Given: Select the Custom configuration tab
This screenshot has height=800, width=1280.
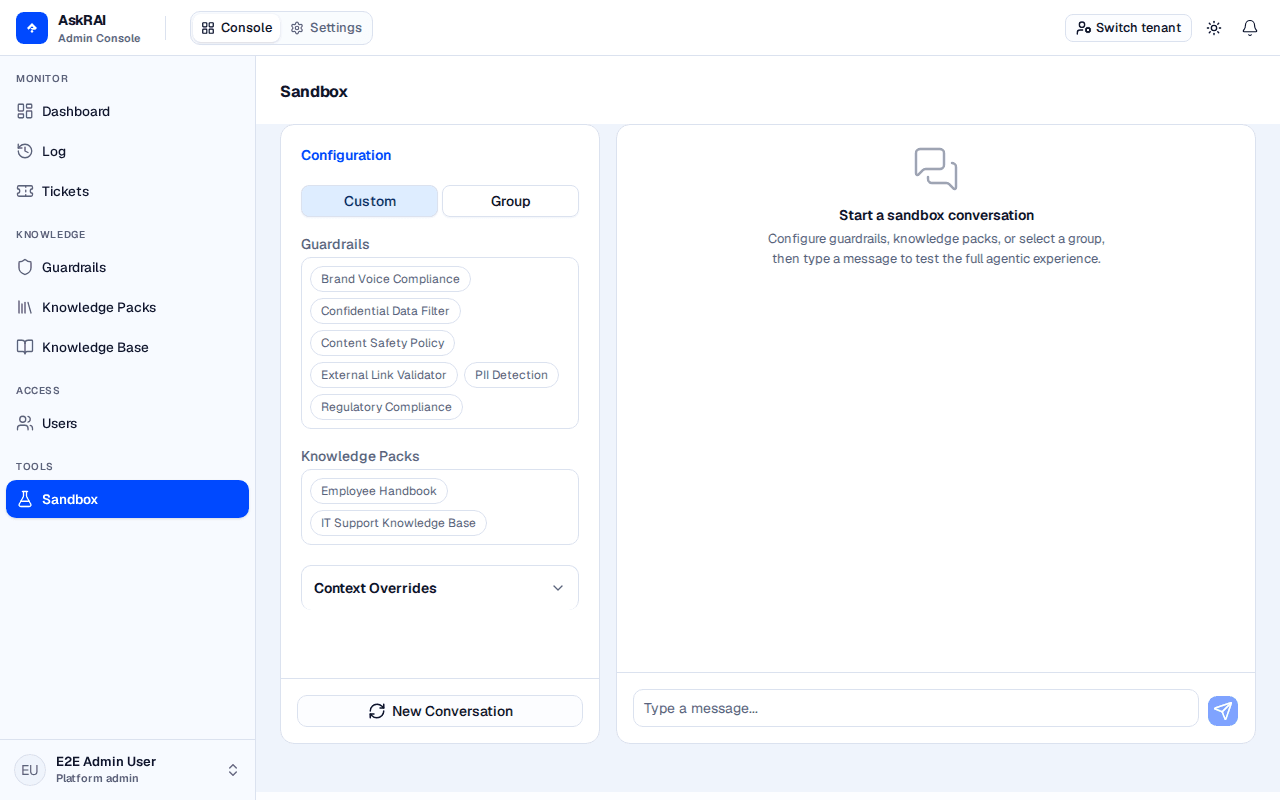Looking at the screenshot, I should click(369, 201).
